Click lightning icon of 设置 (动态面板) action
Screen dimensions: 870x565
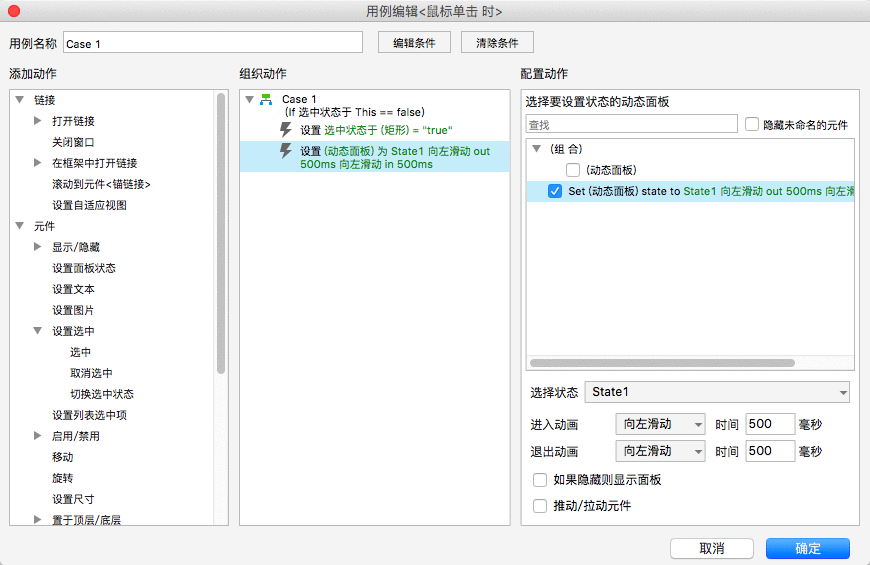(286, 151)
